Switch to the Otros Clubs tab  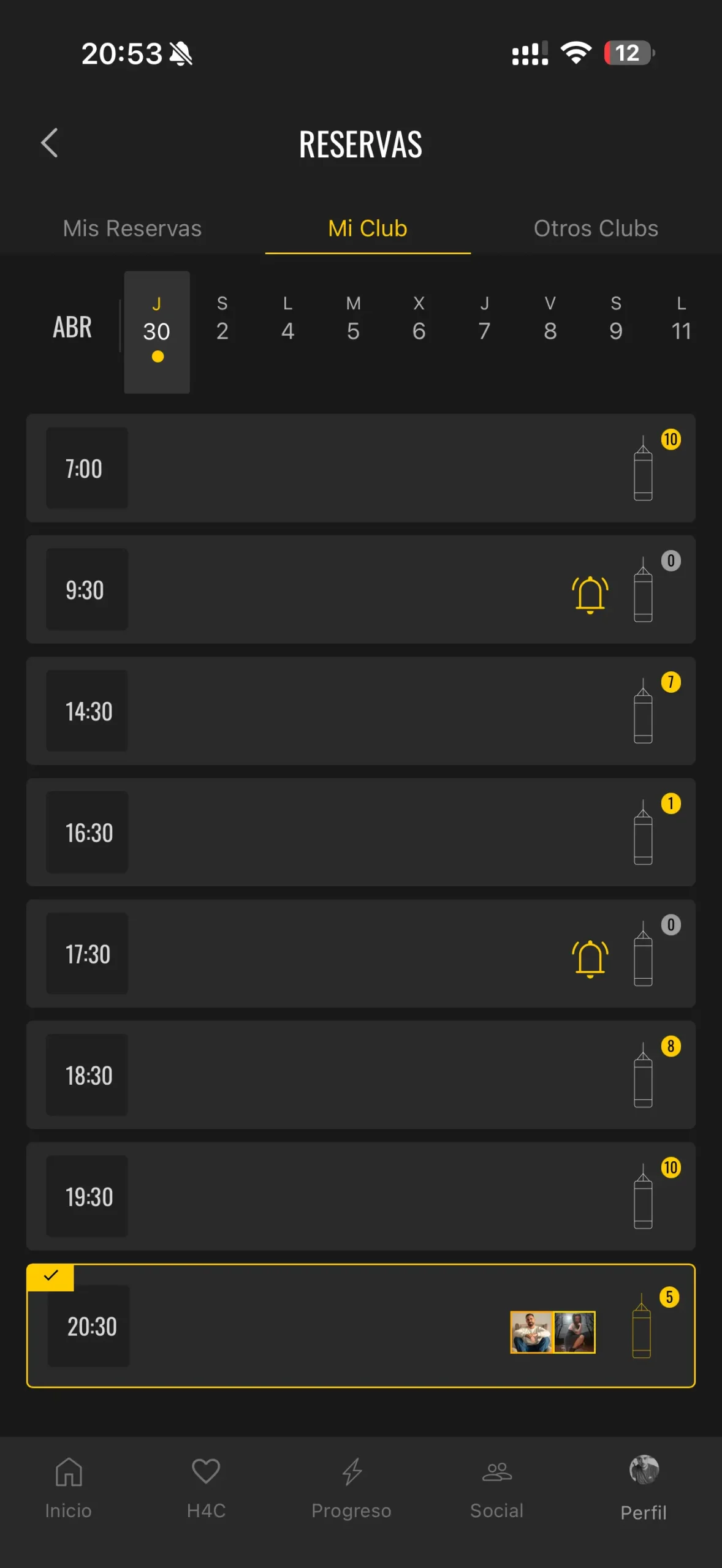596,228
